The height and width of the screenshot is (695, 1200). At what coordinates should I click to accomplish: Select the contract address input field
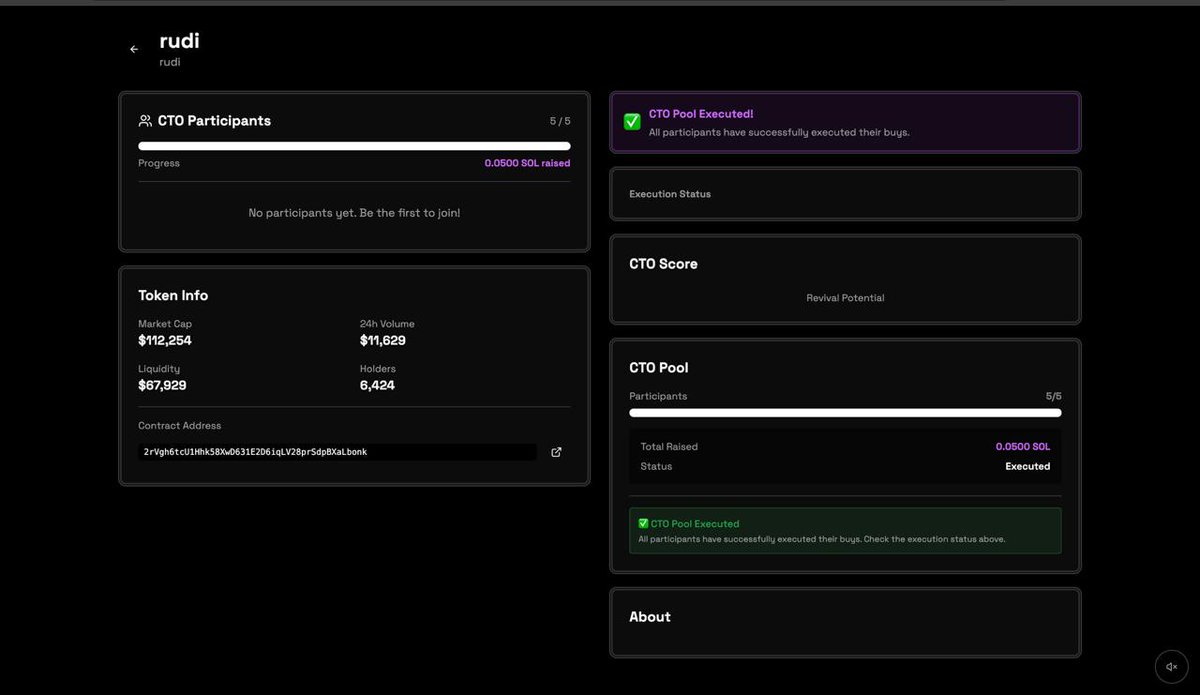(x=337, y=452)
